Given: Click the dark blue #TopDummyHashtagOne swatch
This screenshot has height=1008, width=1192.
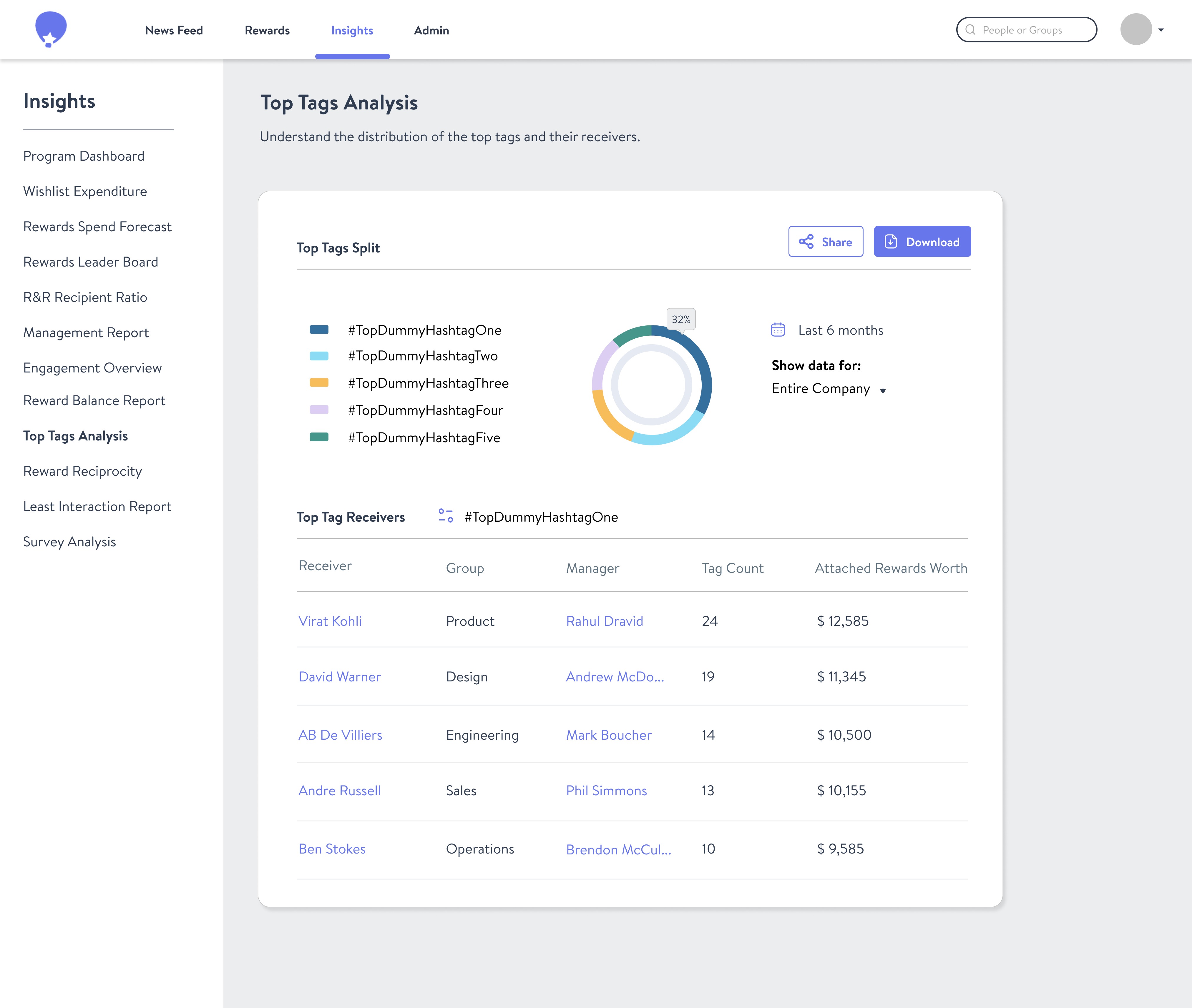Looking at the screenshot, I should tap(319, 330).
